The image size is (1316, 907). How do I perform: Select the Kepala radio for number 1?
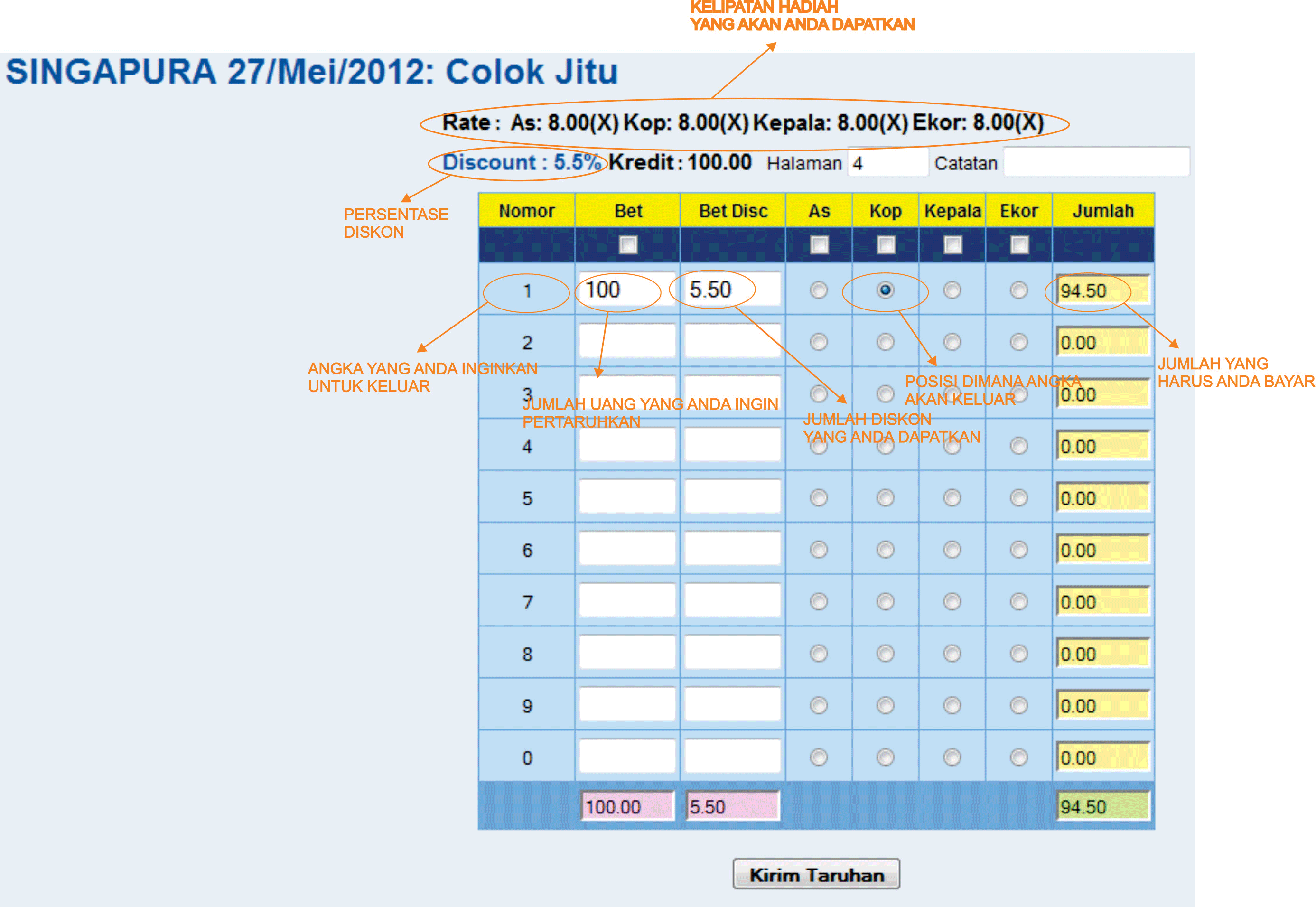(x=952, y=290)
